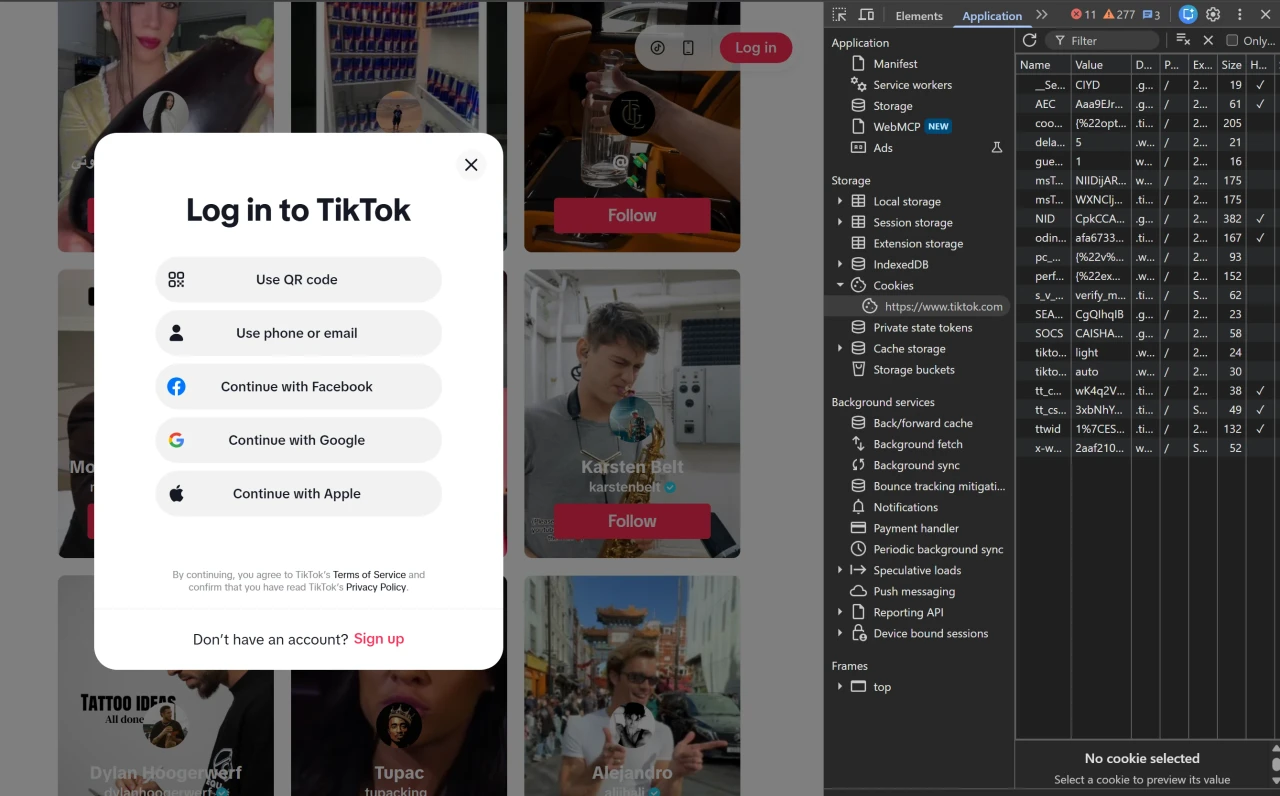Continue with Apple login
The height and width of the screenshot is (796, 1280).
tap(298, 494)
